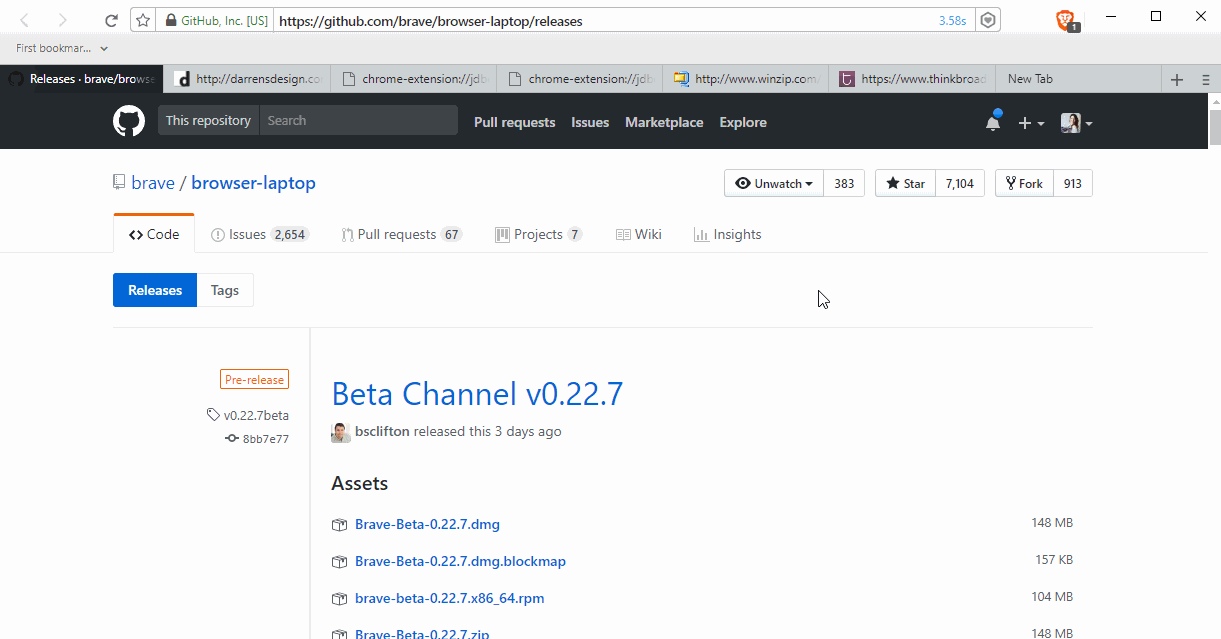Click package icon beside Brave-Beta-0.22.7.dmg
This screenshot has height=639, width=1221.
tap(339, 525)
